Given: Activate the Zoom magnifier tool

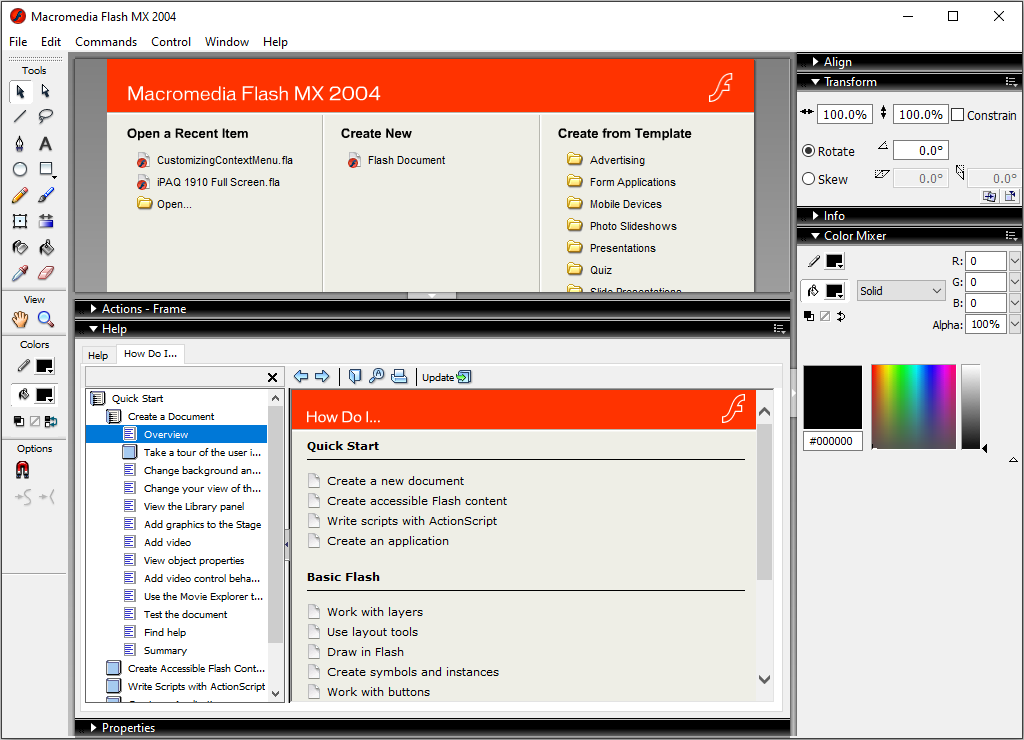Looking at the screenshot, I should (x=45, y=319).
